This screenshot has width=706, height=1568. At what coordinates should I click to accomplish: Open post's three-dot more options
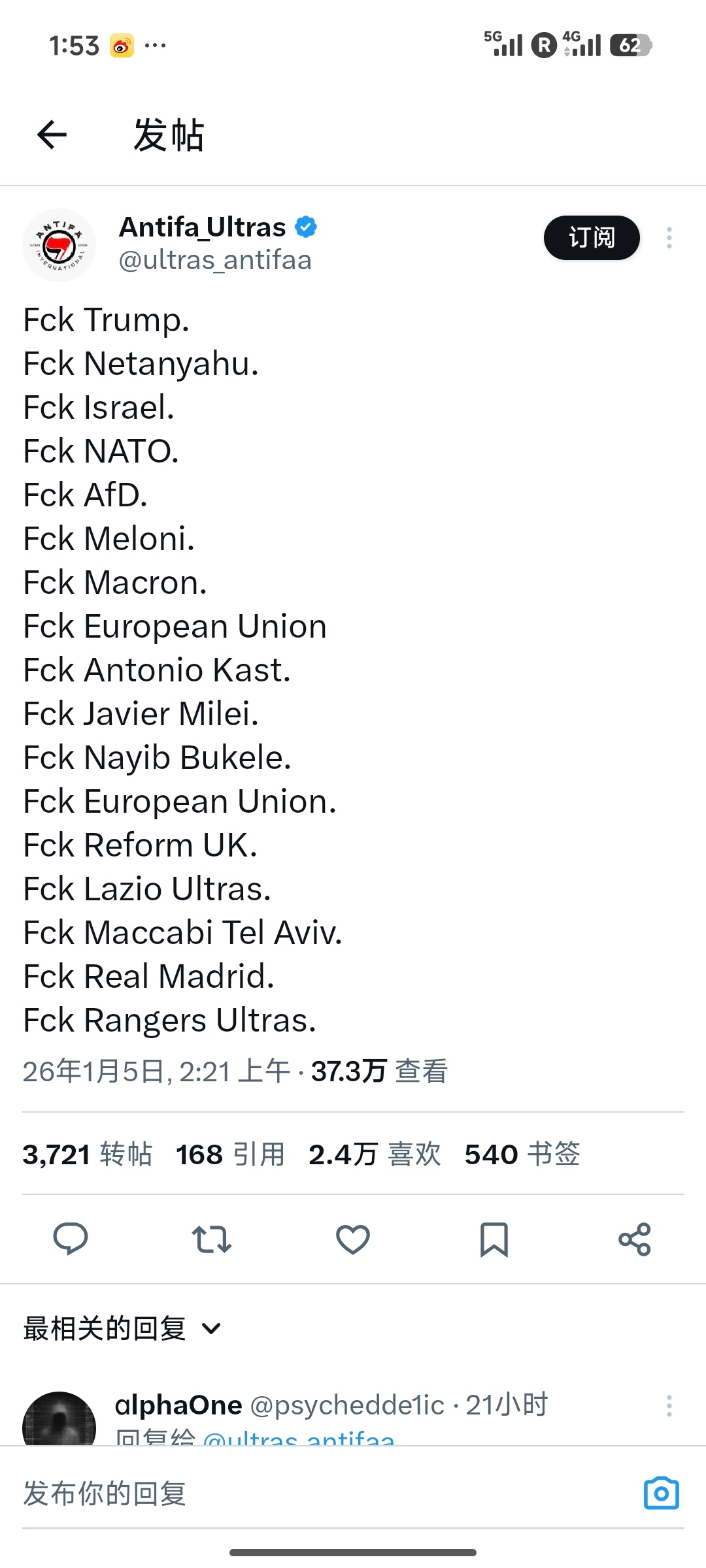(669, 238)
